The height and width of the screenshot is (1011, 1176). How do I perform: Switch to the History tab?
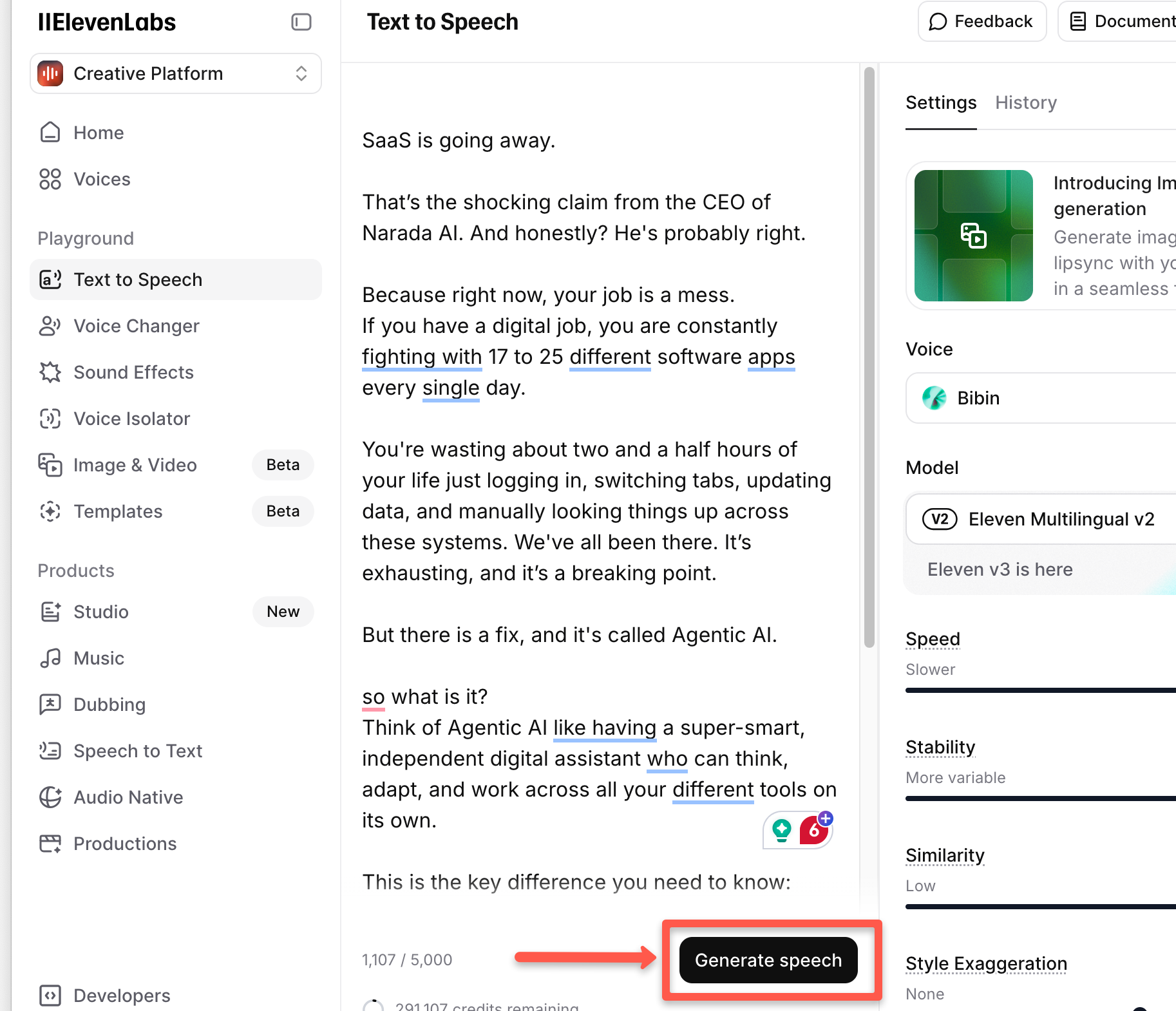pos(1025,102)
